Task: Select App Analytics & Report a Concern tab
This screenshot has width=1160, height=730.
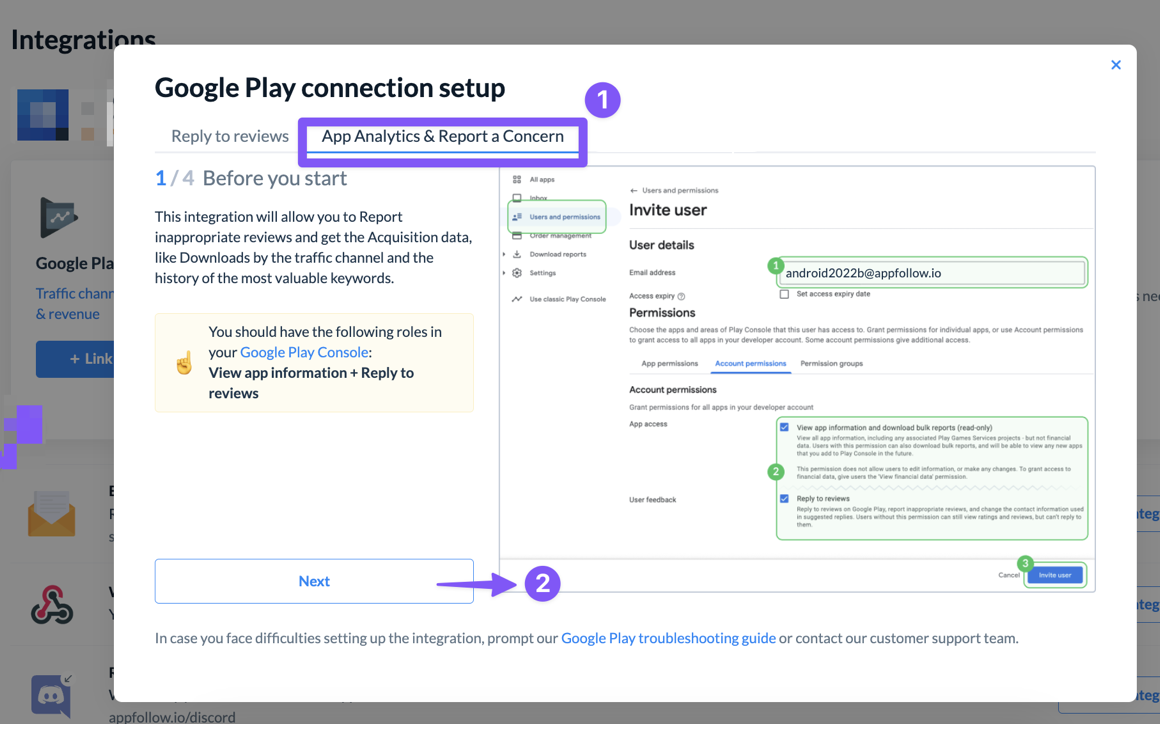Action: click(442, 136)
